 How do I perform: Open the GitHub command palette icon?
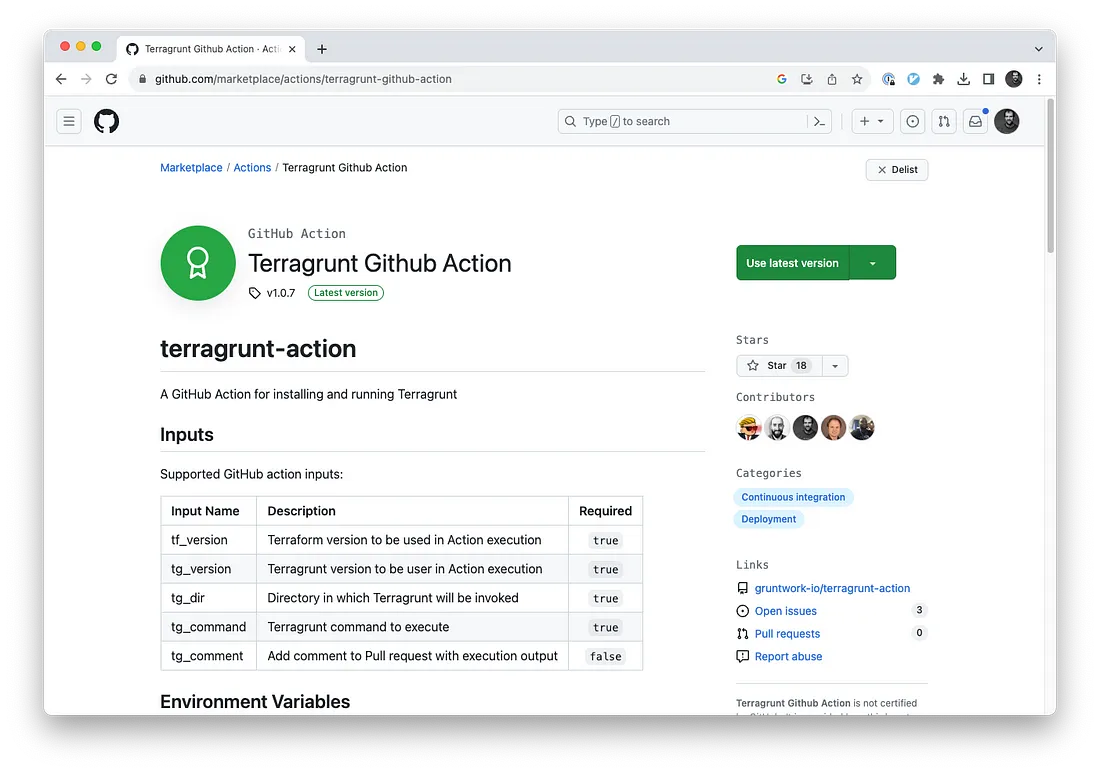[x=819, y=121]
